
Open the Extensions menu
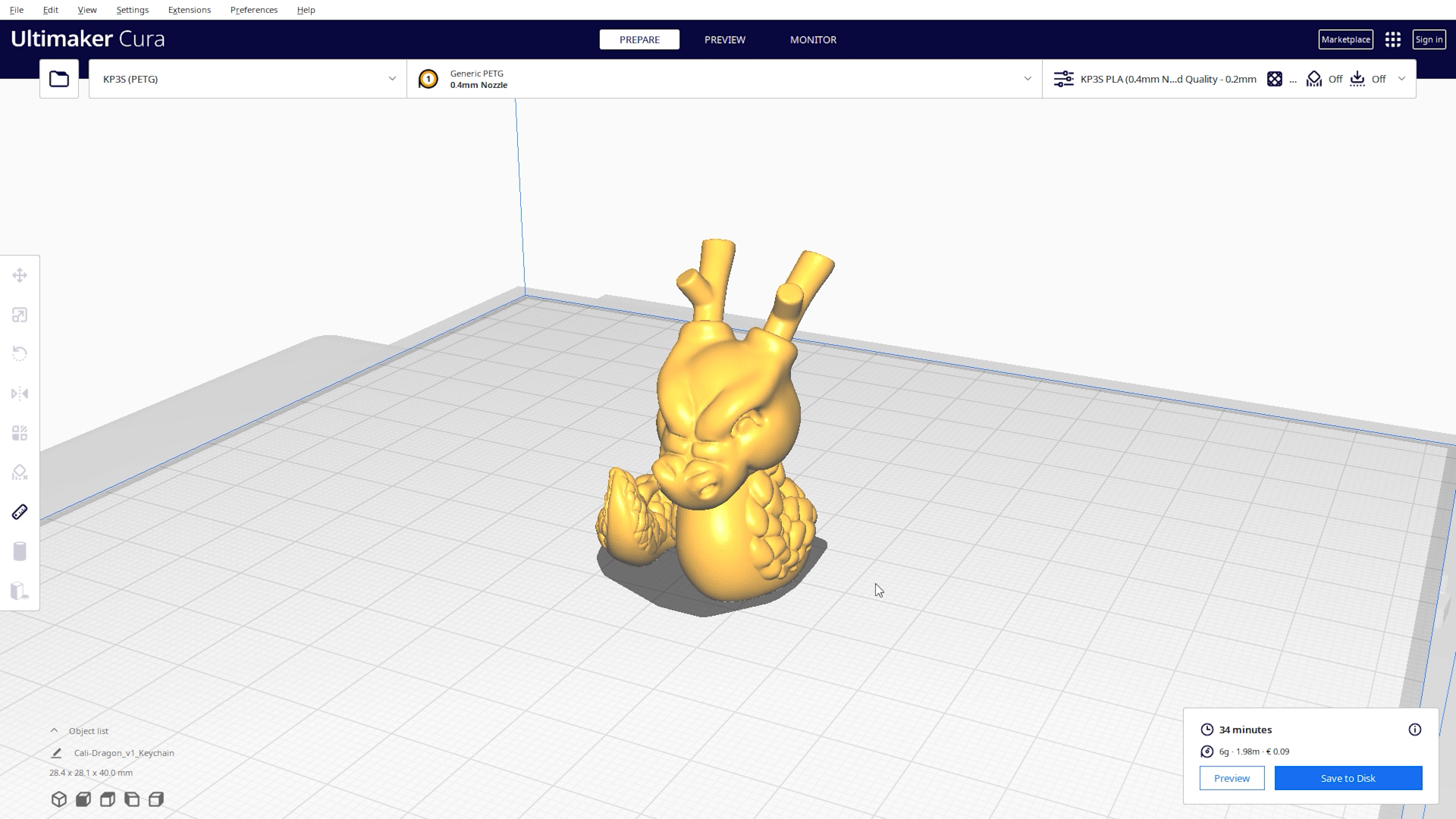(x=190, y=10)
